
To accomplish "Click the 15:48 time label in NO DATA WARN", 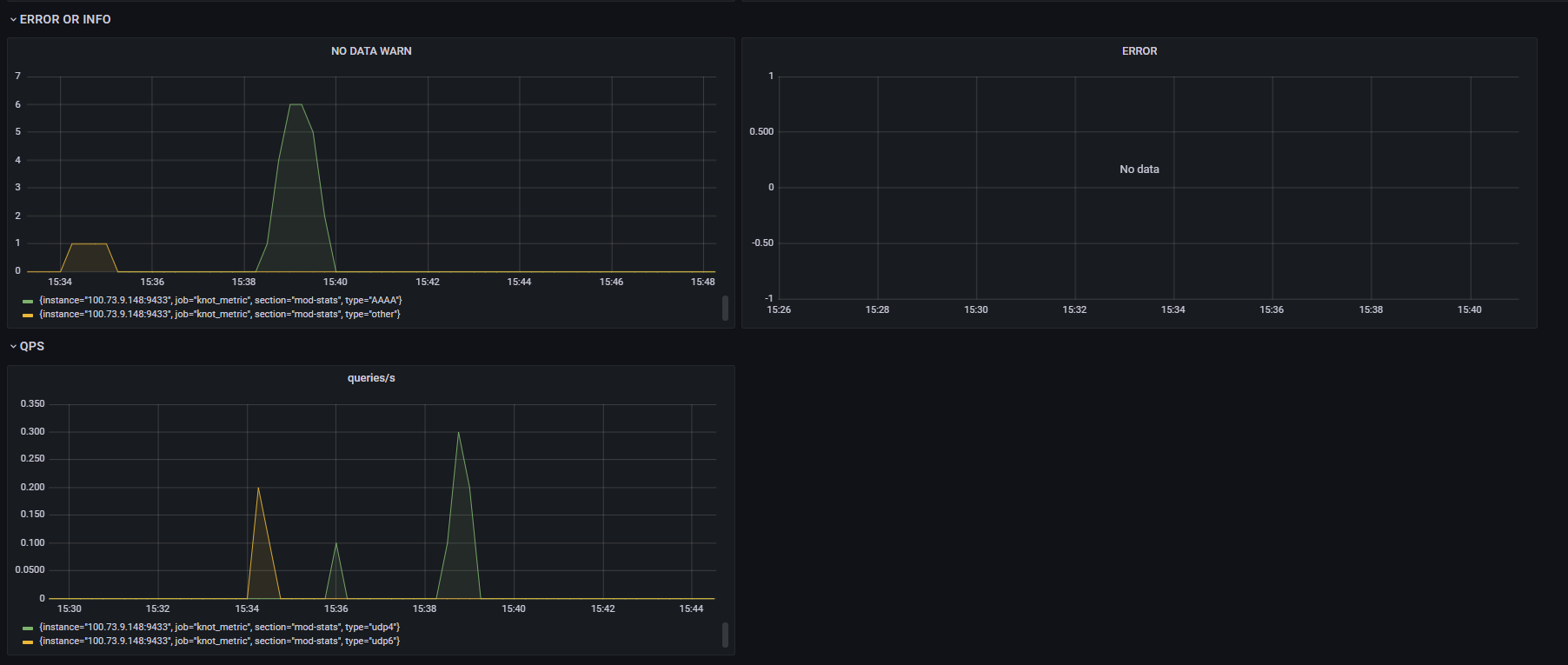I will pyautogui.click(x=703, y=282).
